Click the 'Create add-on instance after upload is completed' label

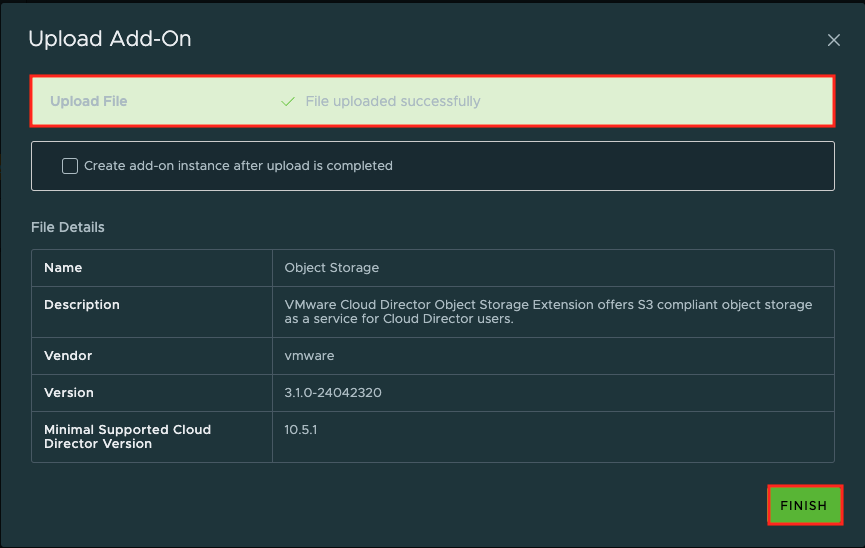[238, 166]
